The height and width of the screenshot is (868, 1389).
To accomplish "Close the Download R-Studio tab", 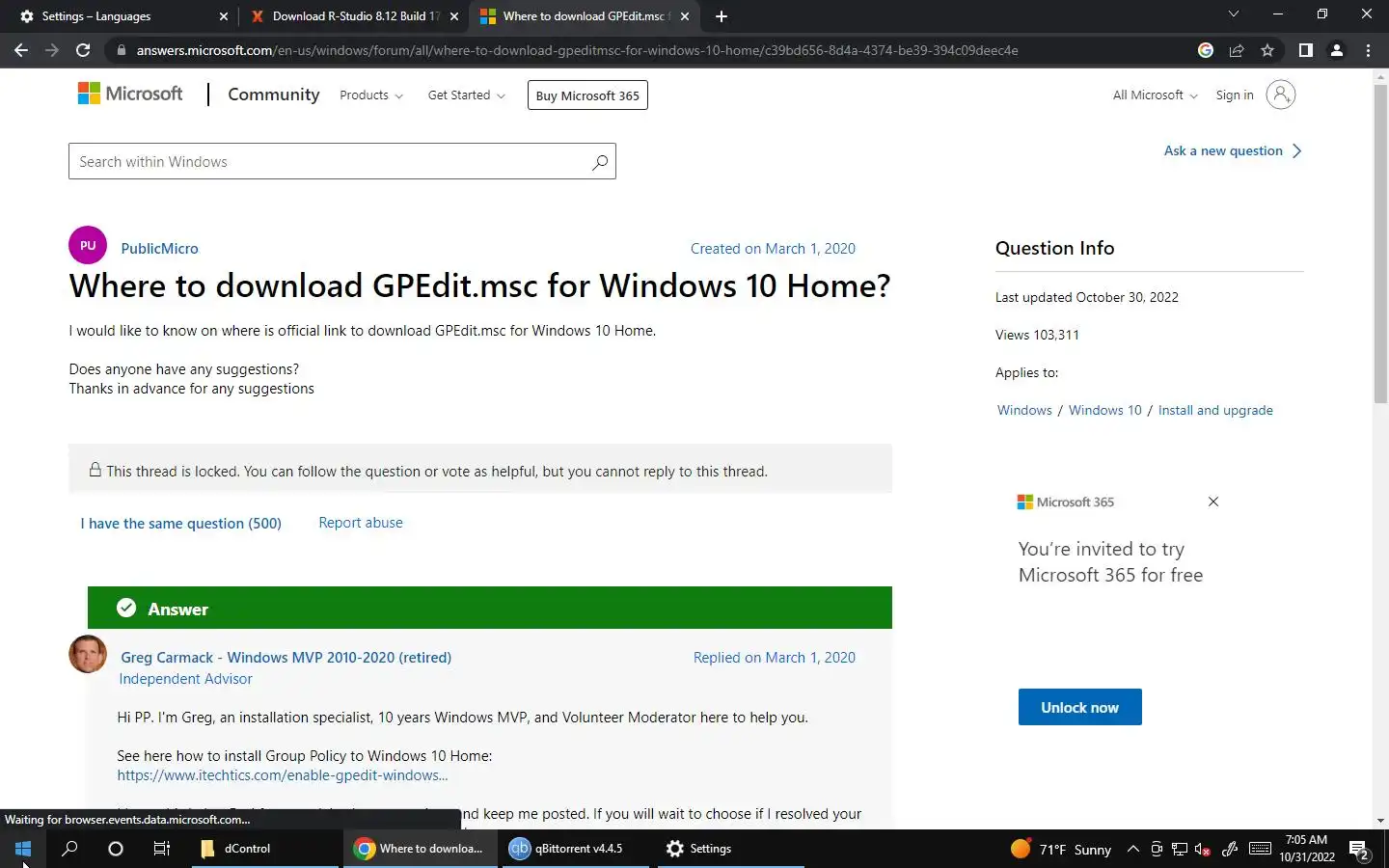I will tap(454, 16).
